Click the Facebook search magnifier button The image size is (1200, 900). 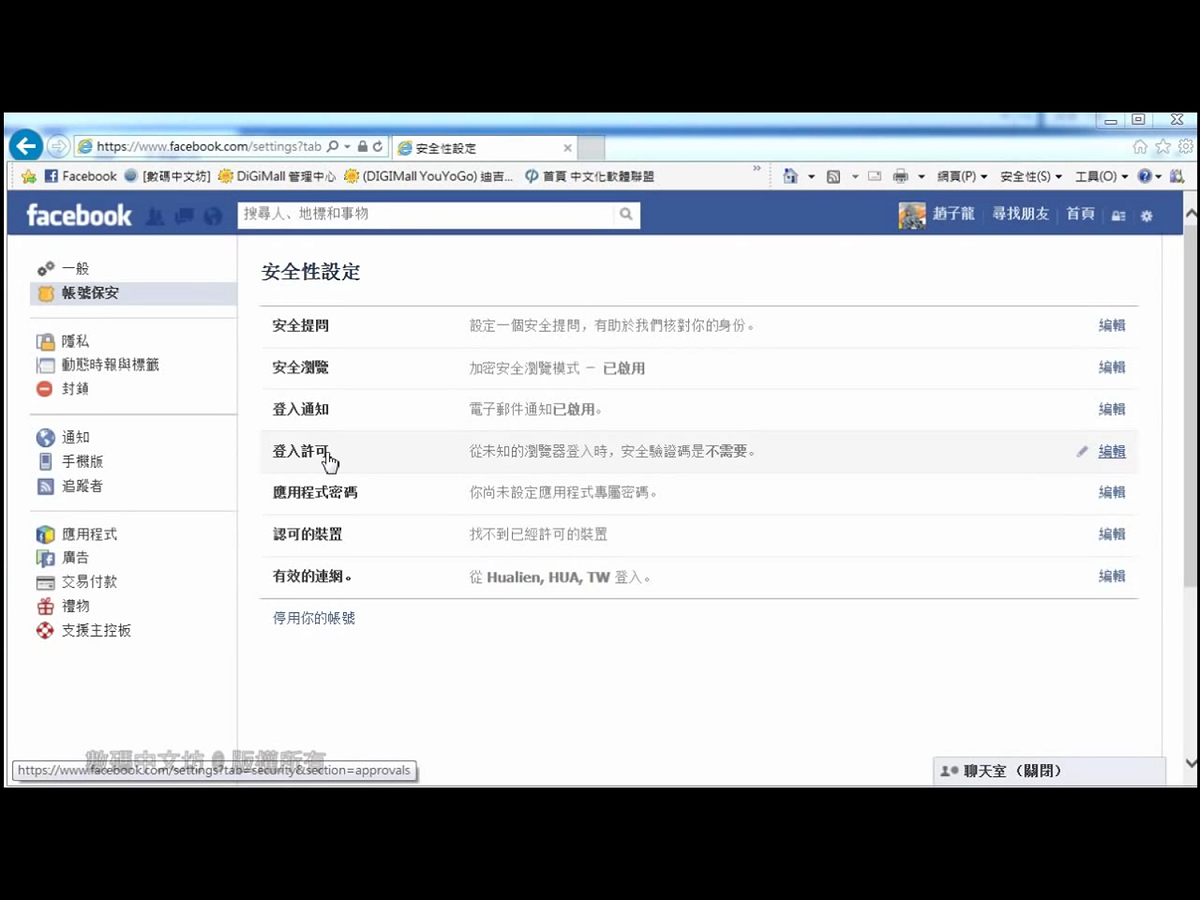pos(626,214)
